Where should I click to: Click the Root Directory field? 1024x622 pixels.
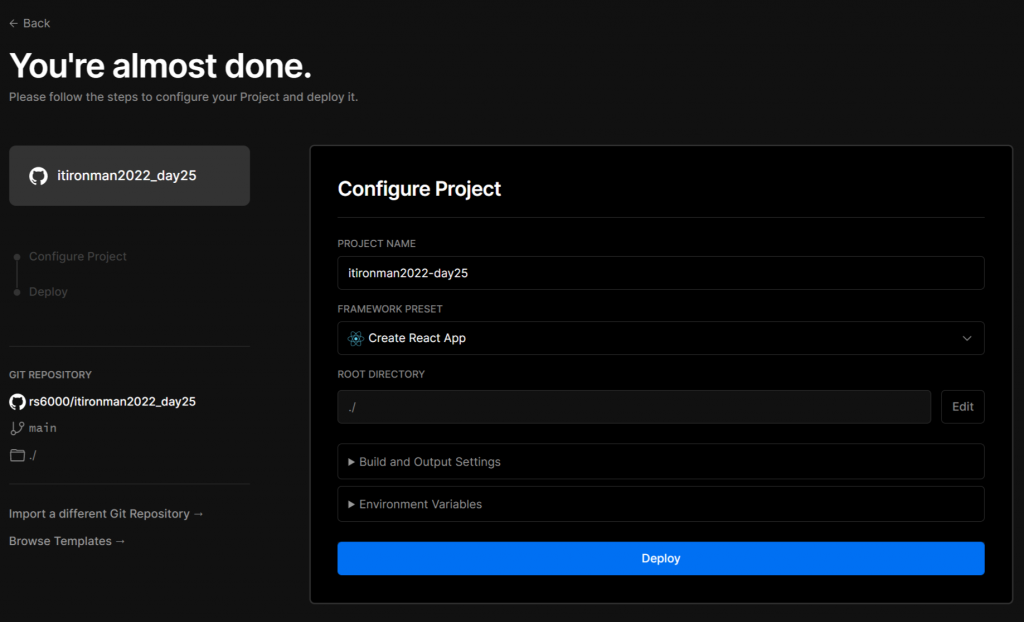pyautogui.click(x=634, y=407)
